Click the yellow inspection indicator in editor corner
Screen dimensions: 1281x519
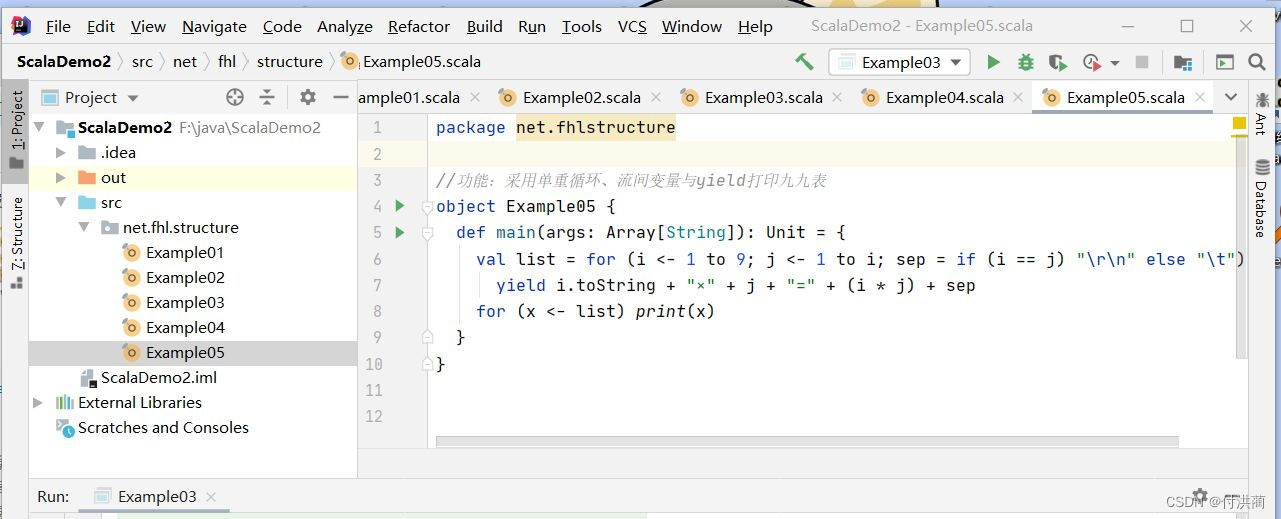click(x=1239, y=126)
